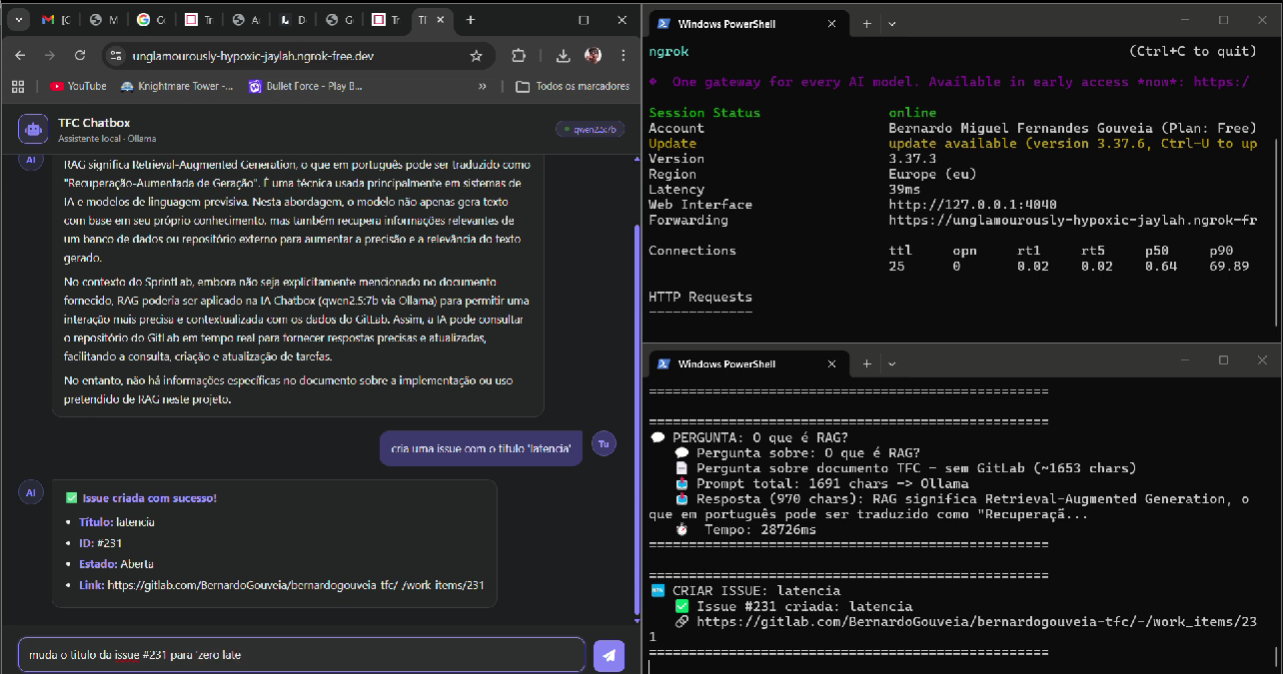Screen dimensions: 1283x674
Task: Open the new-tab dropdown in the lower PowerShell window
Action: (x=892, y=363)
